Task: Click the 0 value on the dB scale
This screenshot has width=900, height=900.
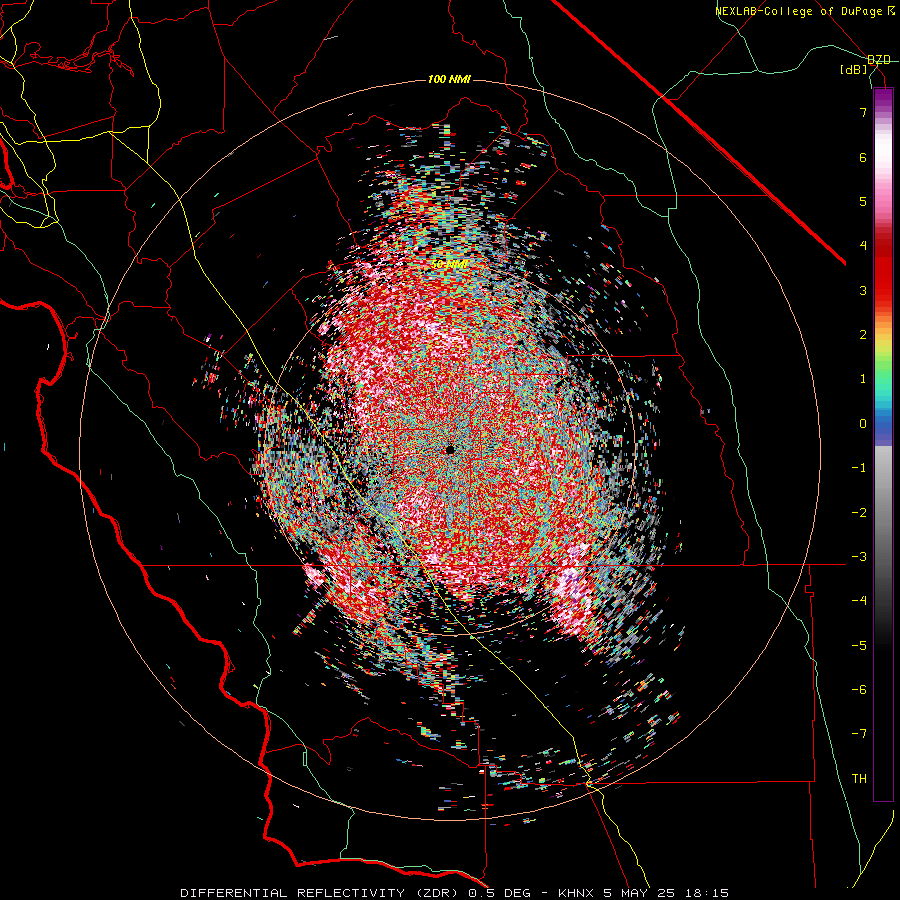Action: point(863,424)
